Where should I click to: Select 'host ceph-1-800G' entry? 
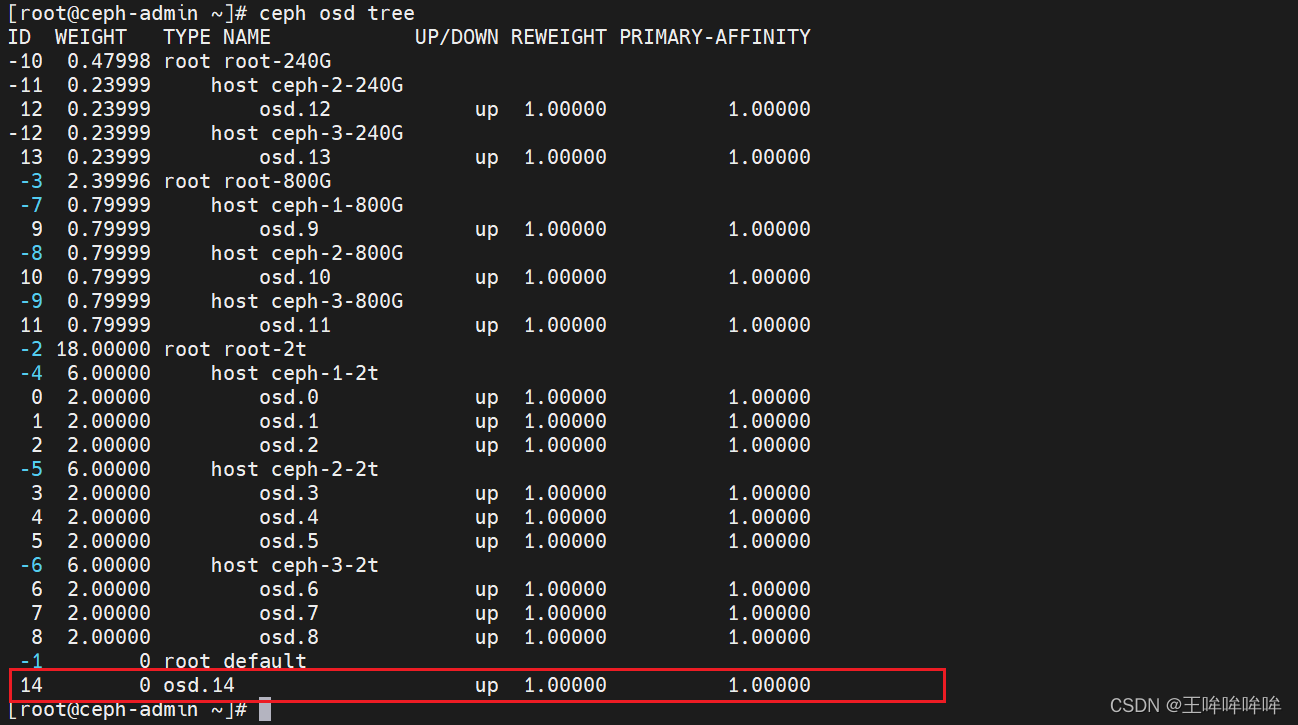coord(307,205)
